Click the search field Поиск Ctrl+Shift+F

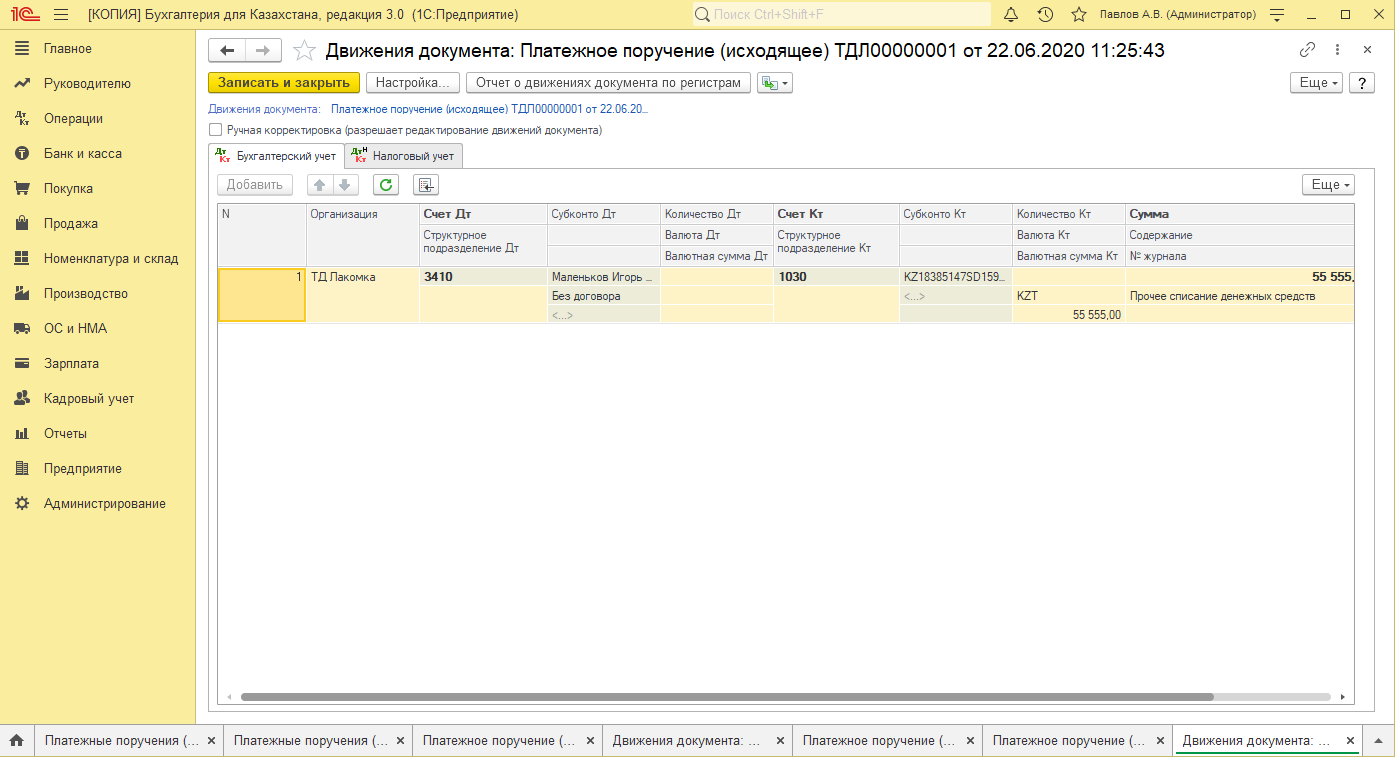841,14
